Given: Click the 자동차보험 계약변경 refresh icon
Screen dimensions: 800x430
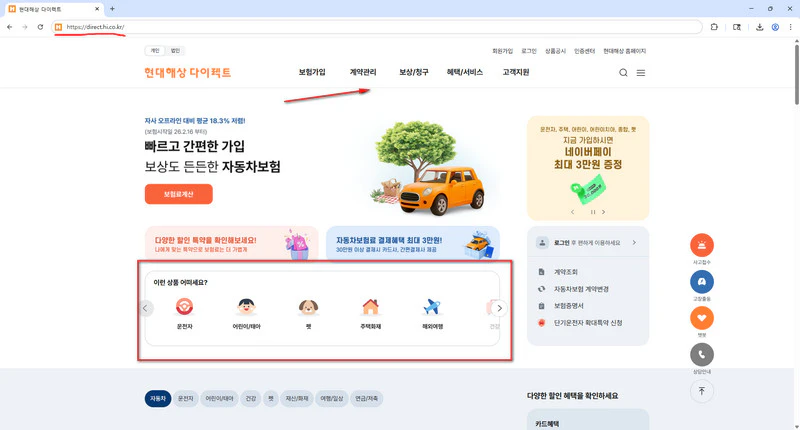Looking at the screenshot, I should pyautogui.click(x=541, y=289).
